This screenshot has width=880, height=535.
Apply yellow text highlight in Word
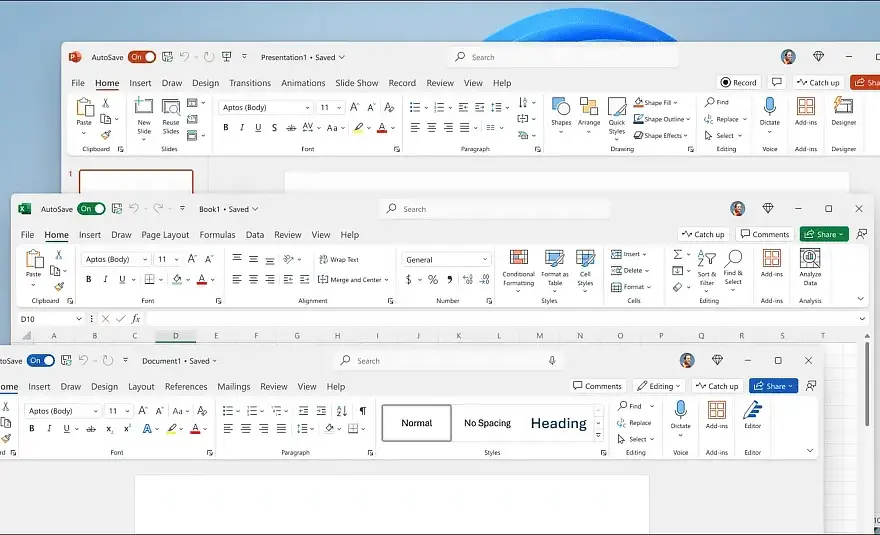click(x=172, y=429)
